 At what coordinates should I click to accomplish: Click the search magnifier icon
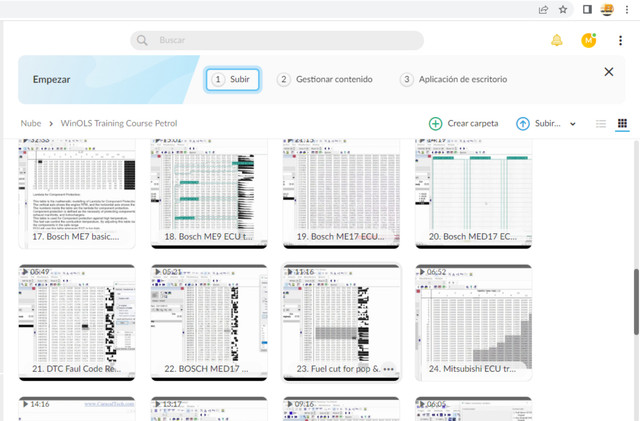(x=142, y=40)
